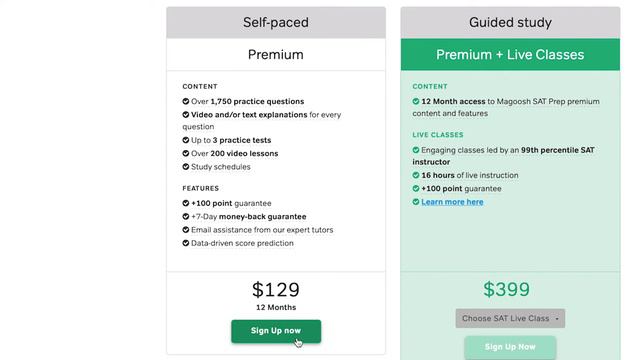Click the $129 price text
This screenshot has width=640, height=360.
click(276, 290)
